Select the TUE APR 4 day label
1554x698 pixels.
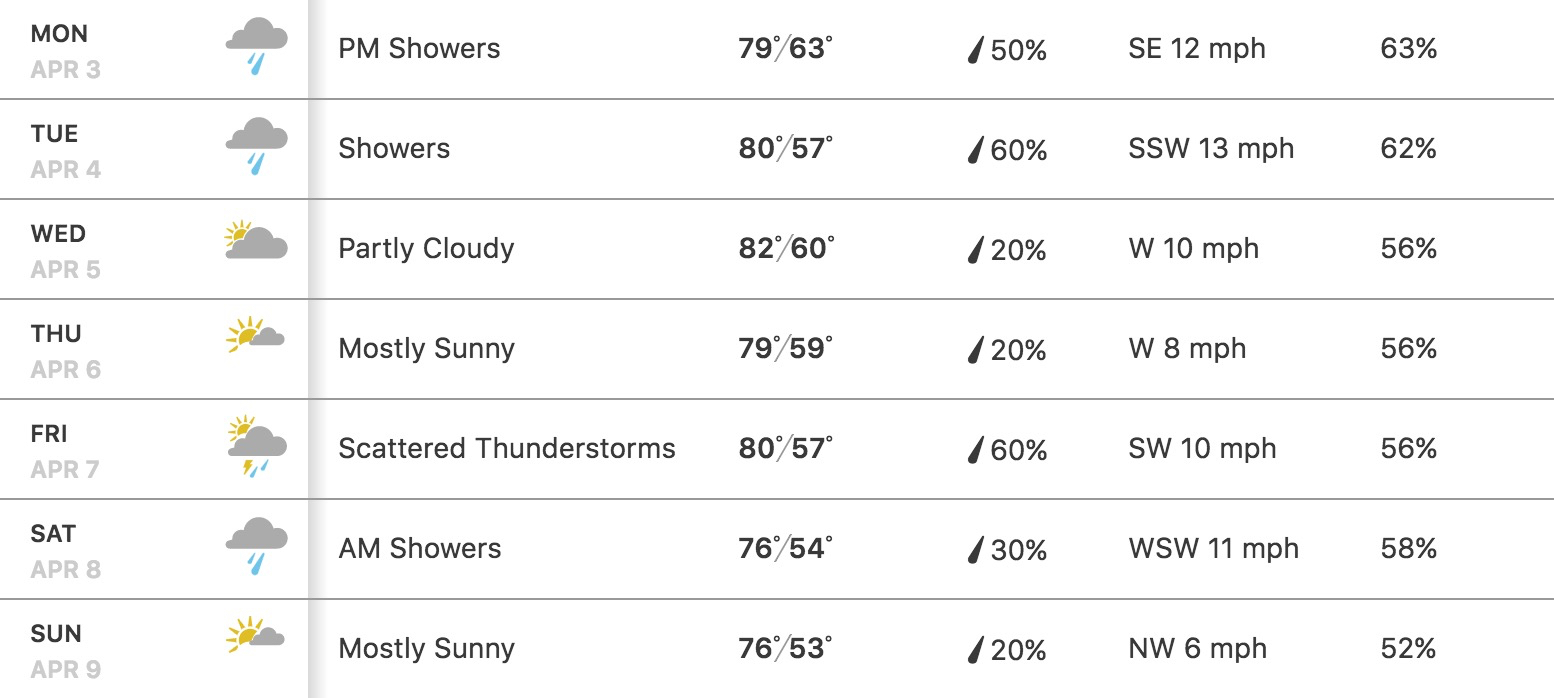point(66,151)
